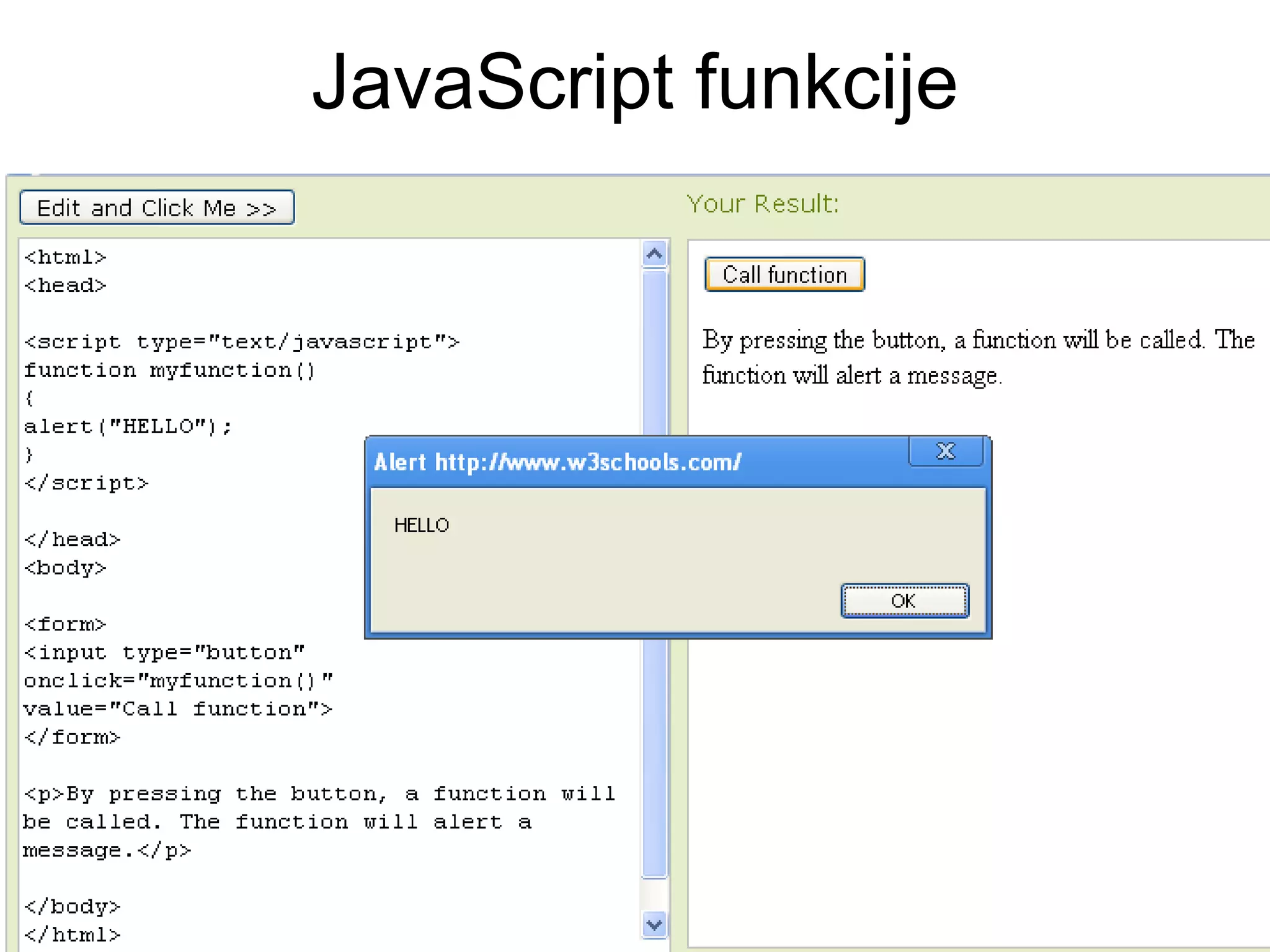Click the result paragraph about pressing the button
This screenshot has width=1270, height=952.
[x=979, y=358]
